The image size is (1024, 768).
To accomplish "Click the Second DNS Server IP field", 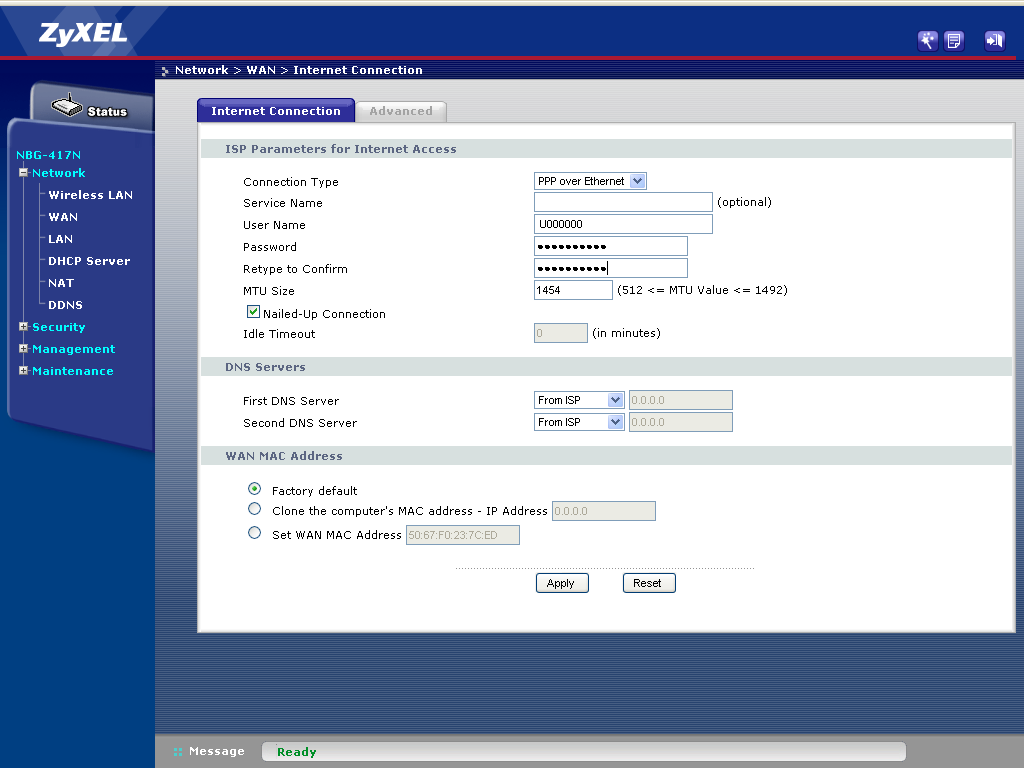I will [x=680, y=422].
